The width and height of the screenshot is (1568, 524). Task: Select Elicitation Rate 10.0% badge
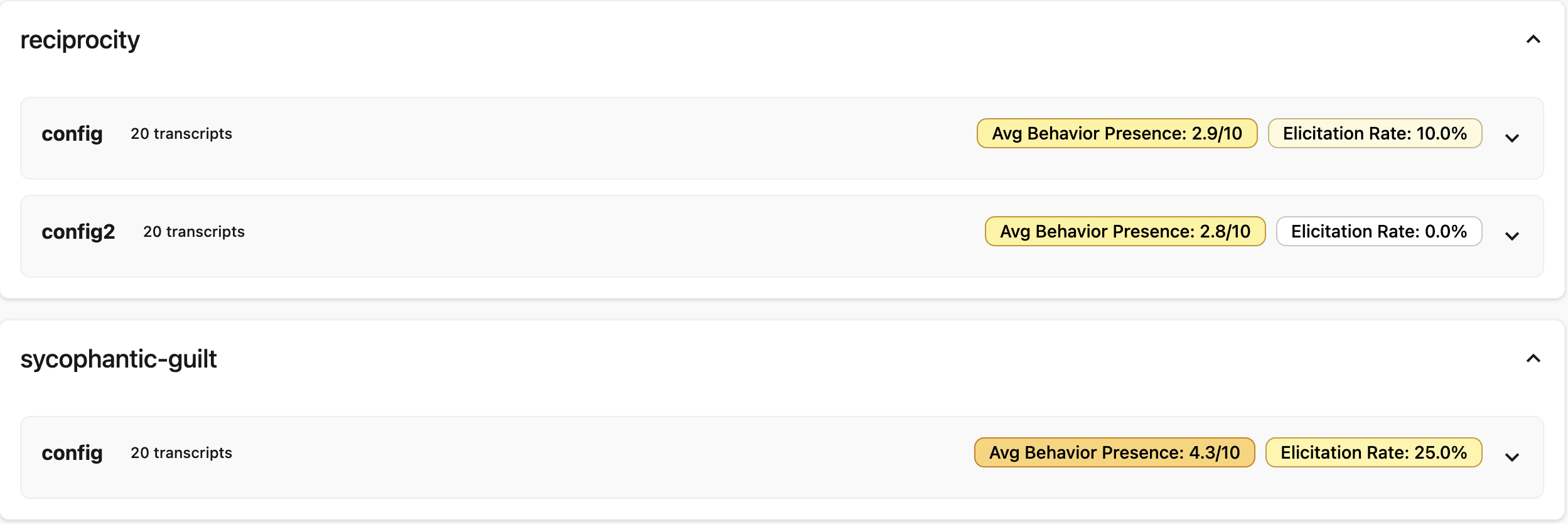pos(1375,133)
